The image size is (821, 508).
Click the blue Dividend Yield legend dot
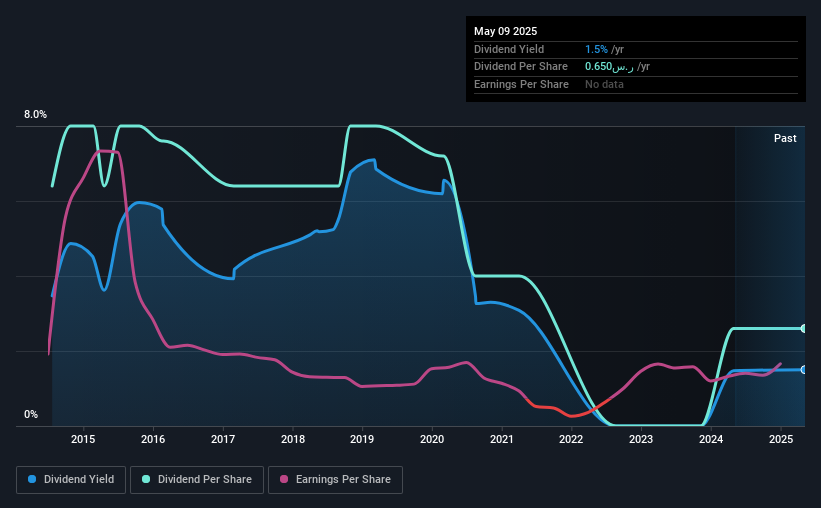tap(32, 479)
